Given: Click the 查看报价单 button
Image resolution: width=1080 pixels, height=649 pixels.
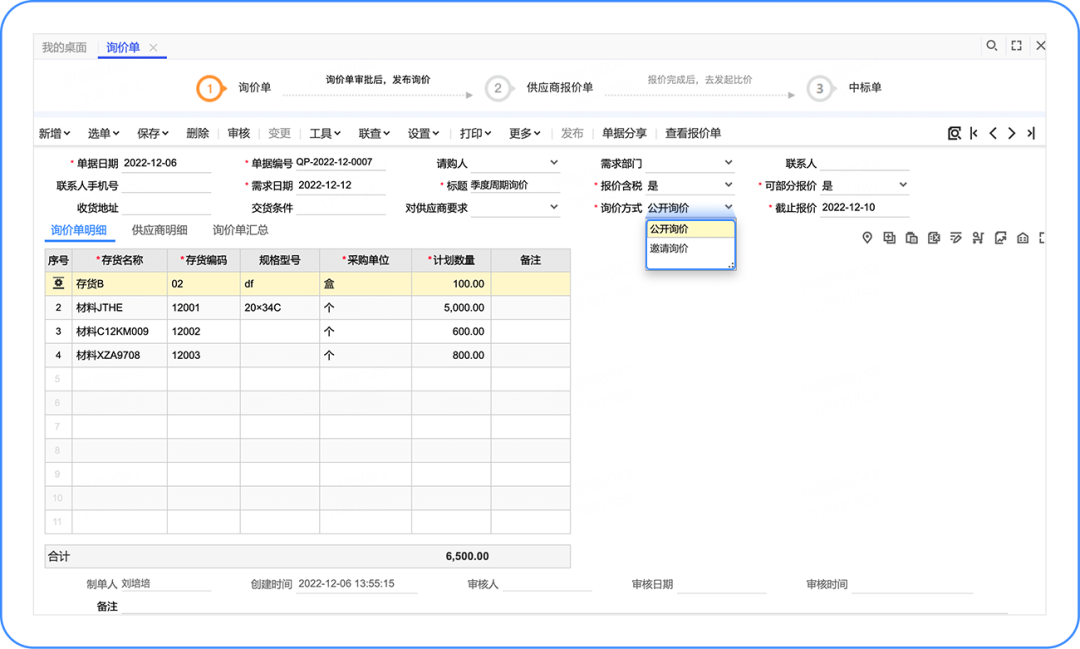Looking at the screenshot, I should pos(693,133).
